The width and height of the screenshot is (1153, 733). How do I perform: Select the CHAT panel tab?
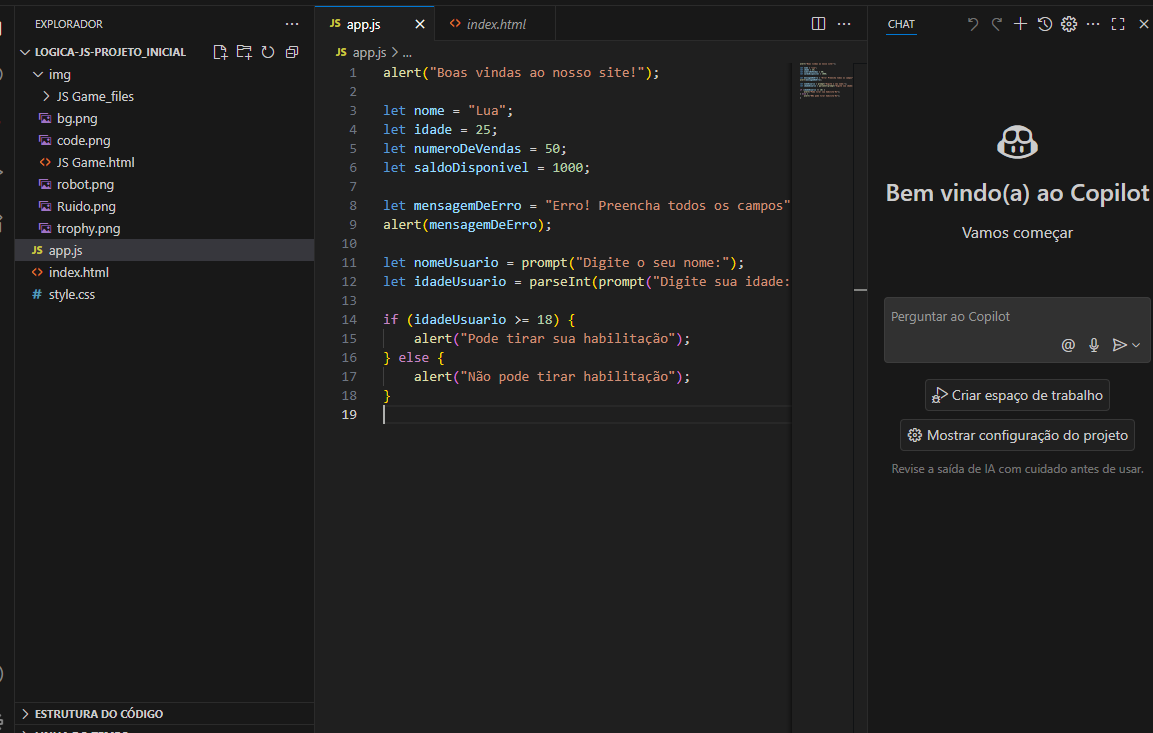[x=901, y=24]
